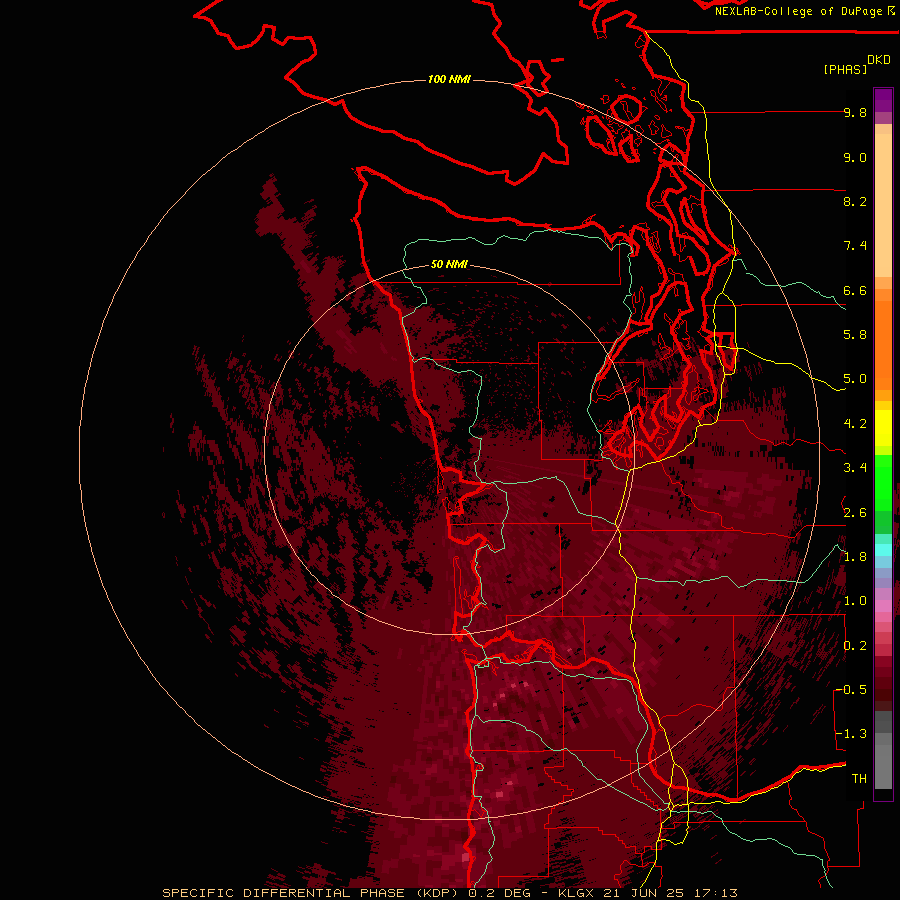
Task: Pick the pink color bar segment
Action: (x=883, y=606)
